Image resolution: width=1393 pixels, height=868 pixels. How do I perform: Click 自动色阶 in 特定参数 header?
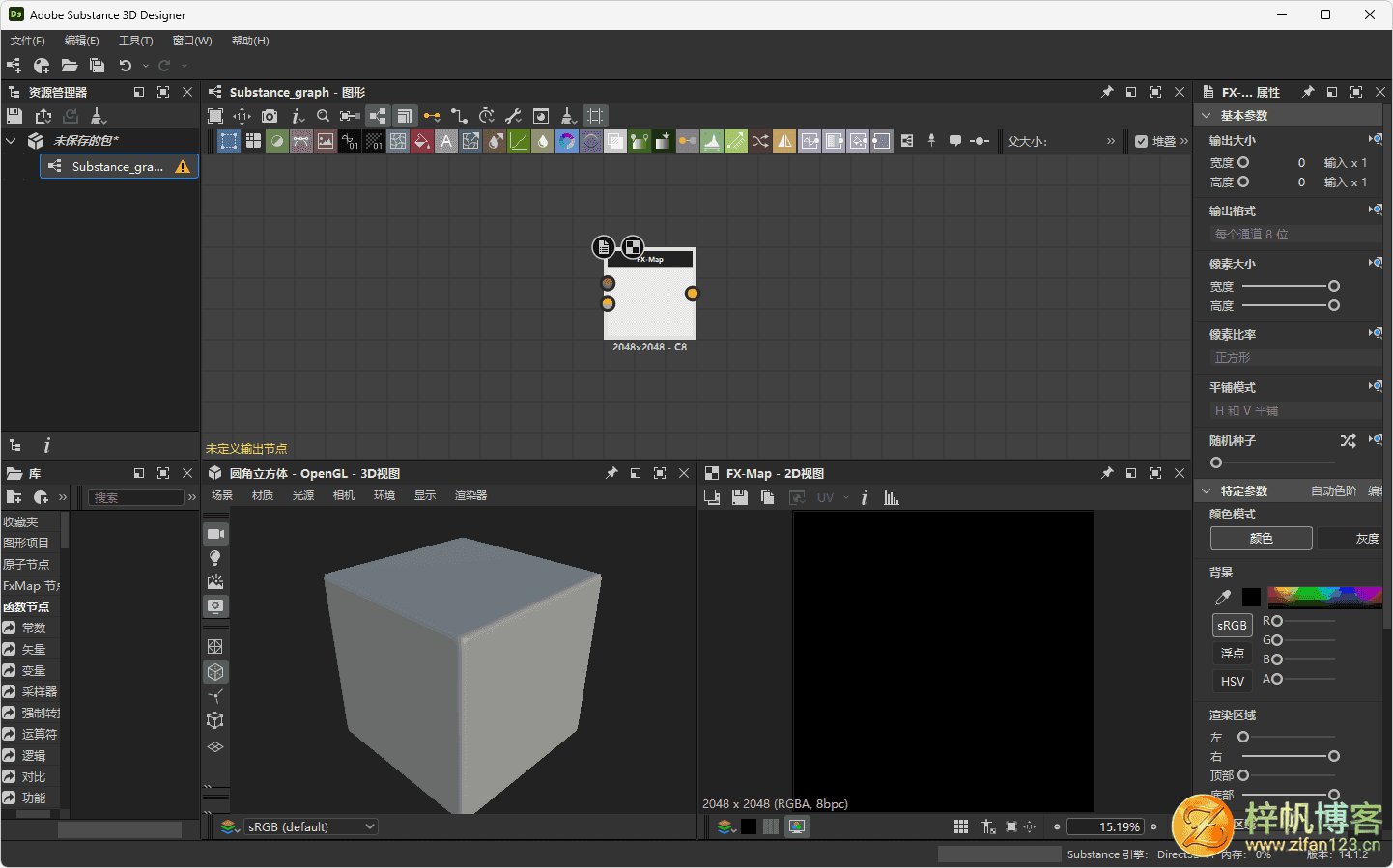point(1334,491)
